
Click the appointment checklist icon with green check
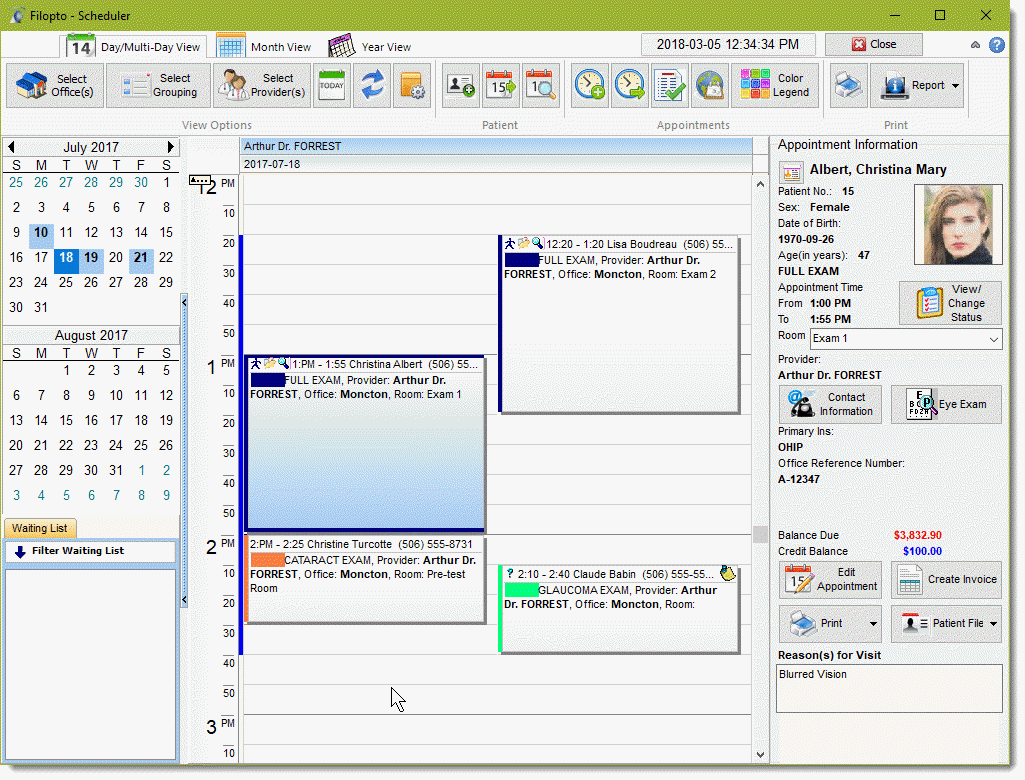click(x=669, y=86)
